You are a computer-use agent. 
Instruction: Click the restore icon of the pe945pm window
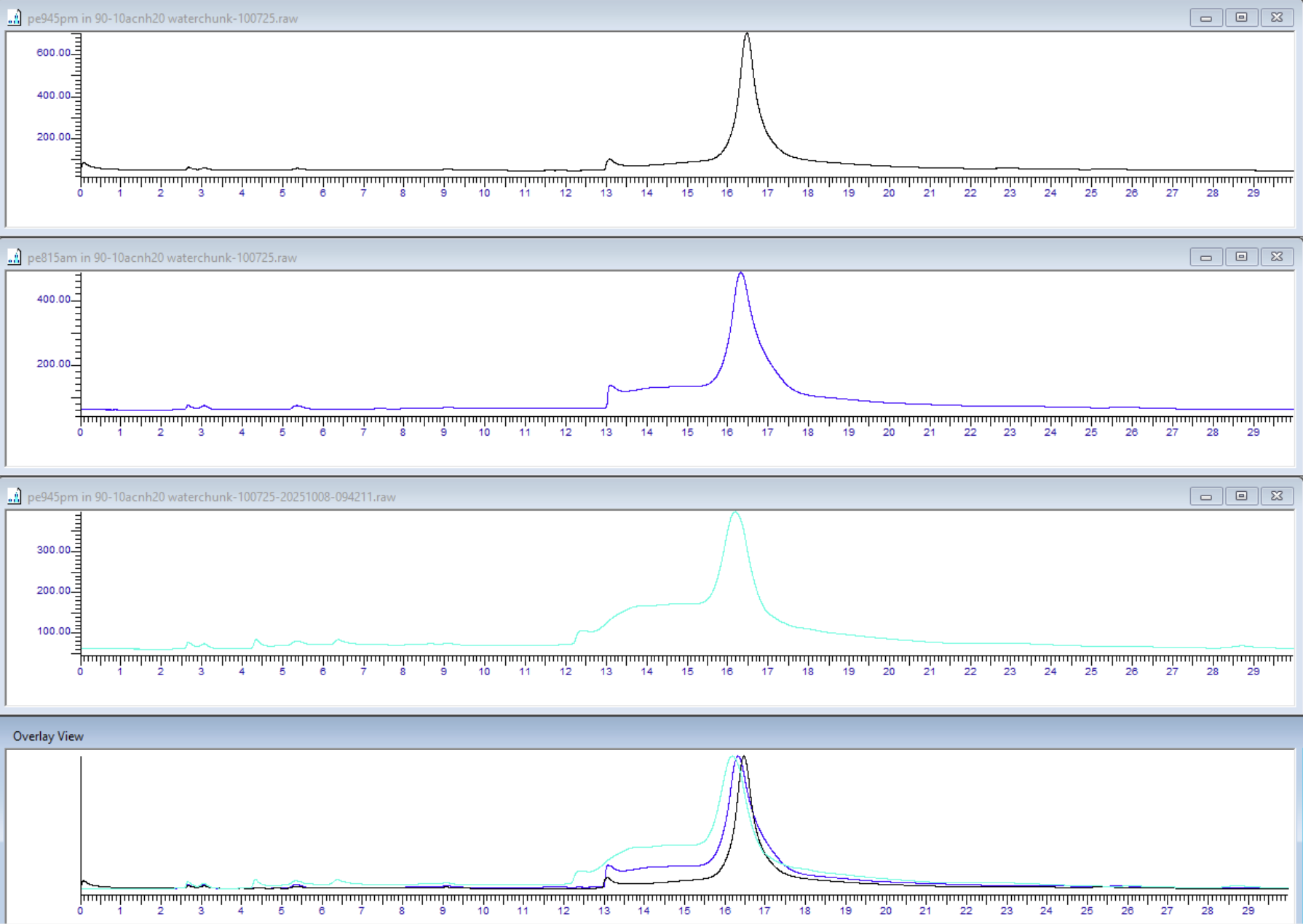(x=1241, y=18)
